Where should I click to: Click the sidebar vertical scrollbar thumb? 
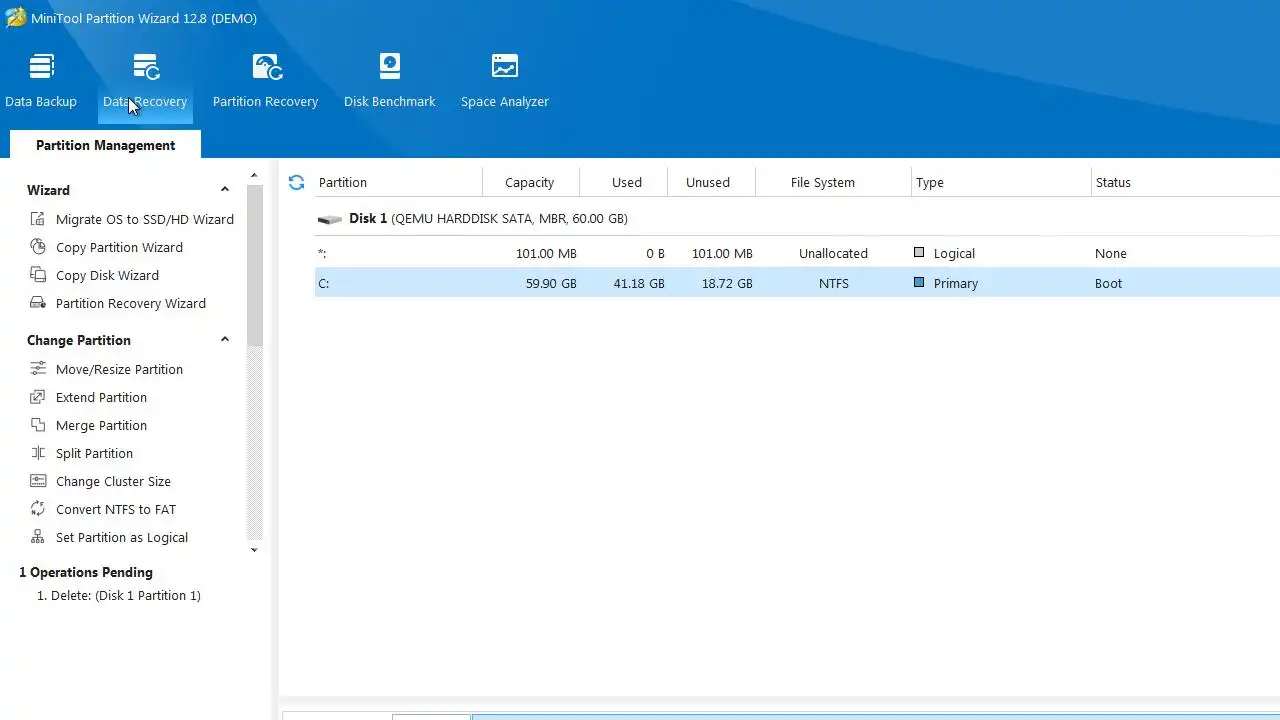[254, 265]
